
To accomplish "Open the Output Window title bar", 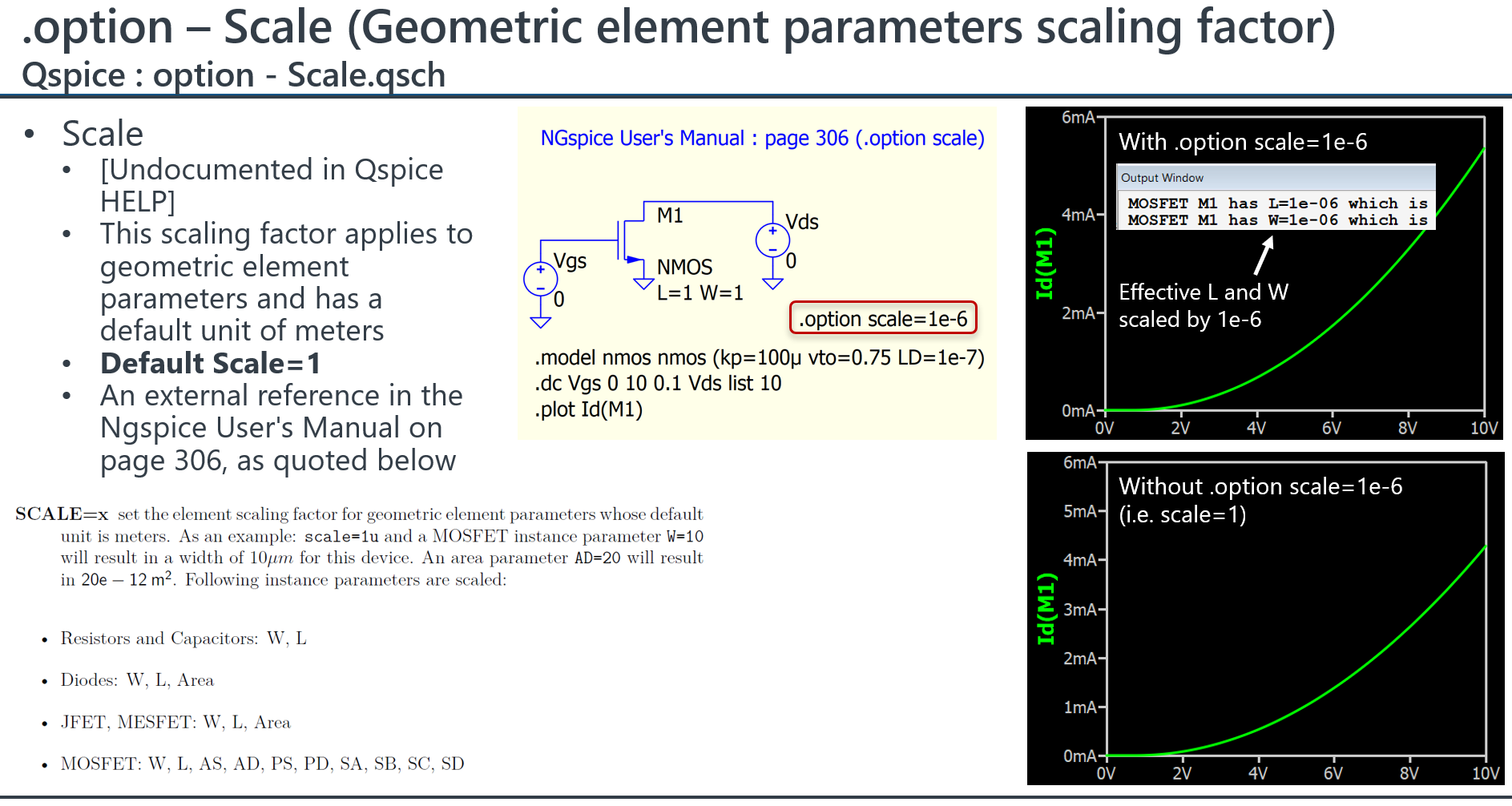I will [1162, 178].
